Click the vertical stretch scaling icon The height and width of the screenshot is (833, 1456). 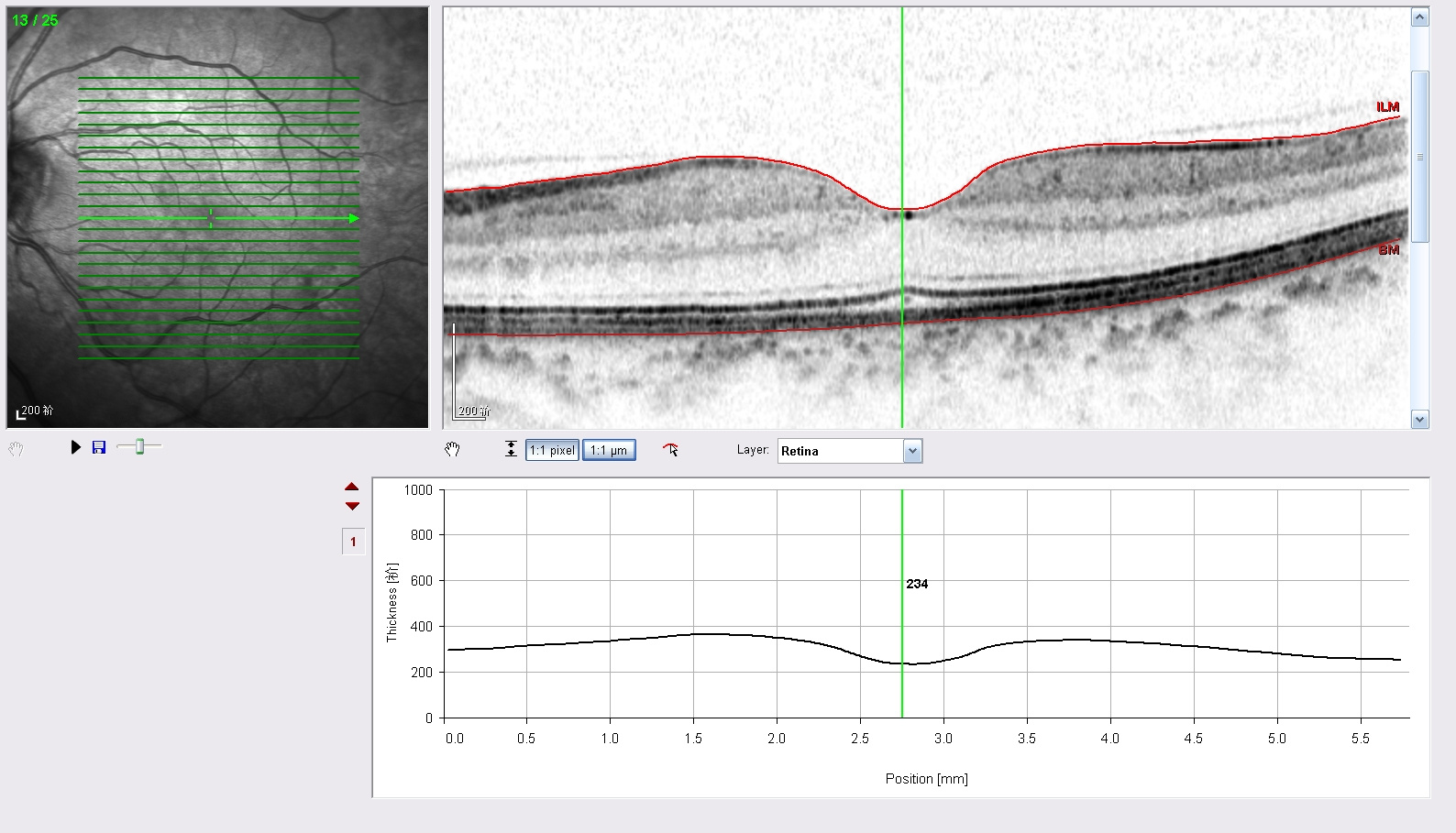pos(511,450)
